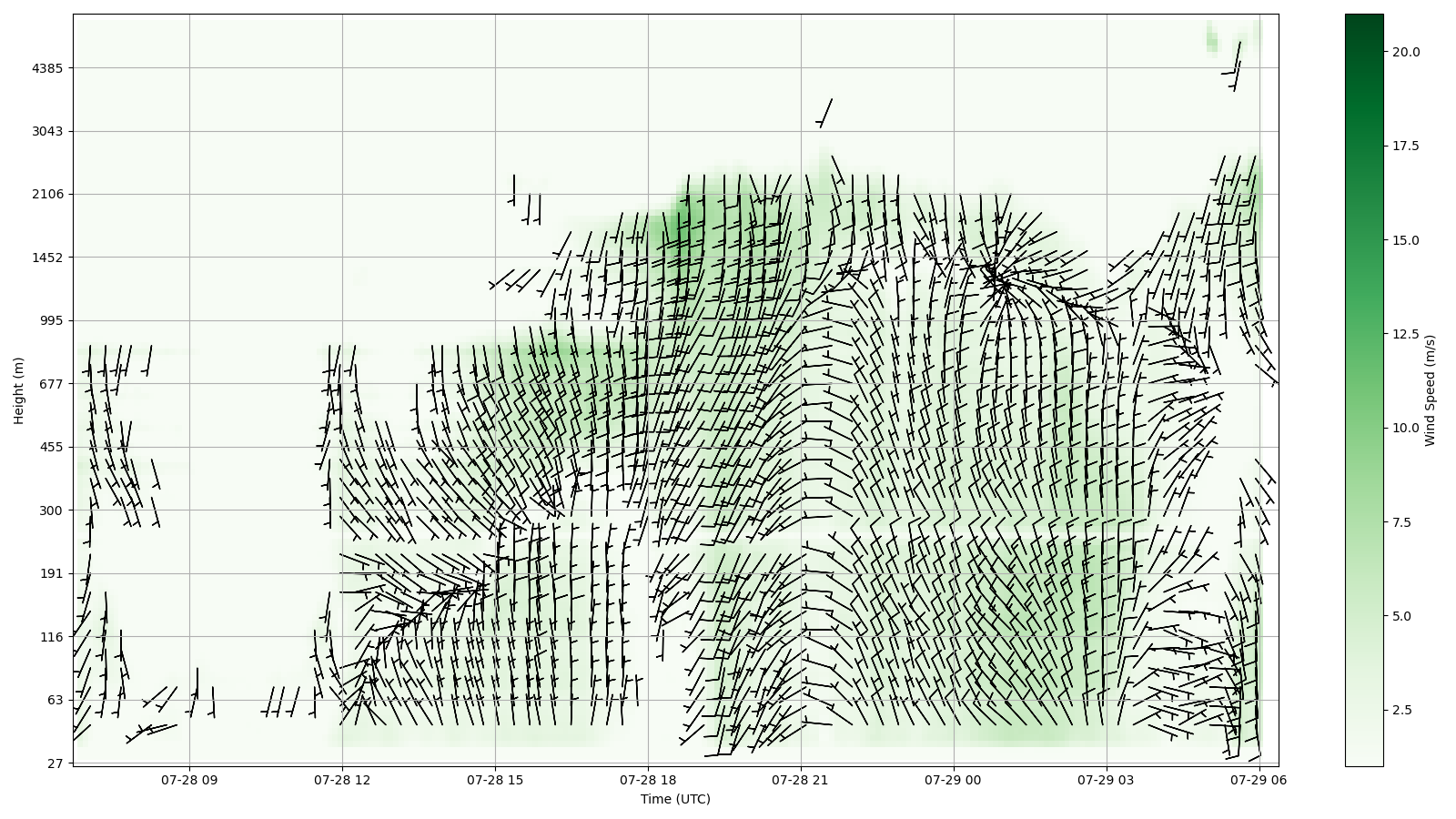This screenshot has width=1456, height=819.
Task: Click the Wind Speed (m/s) colorbar label
Action: pos(1430,390)
